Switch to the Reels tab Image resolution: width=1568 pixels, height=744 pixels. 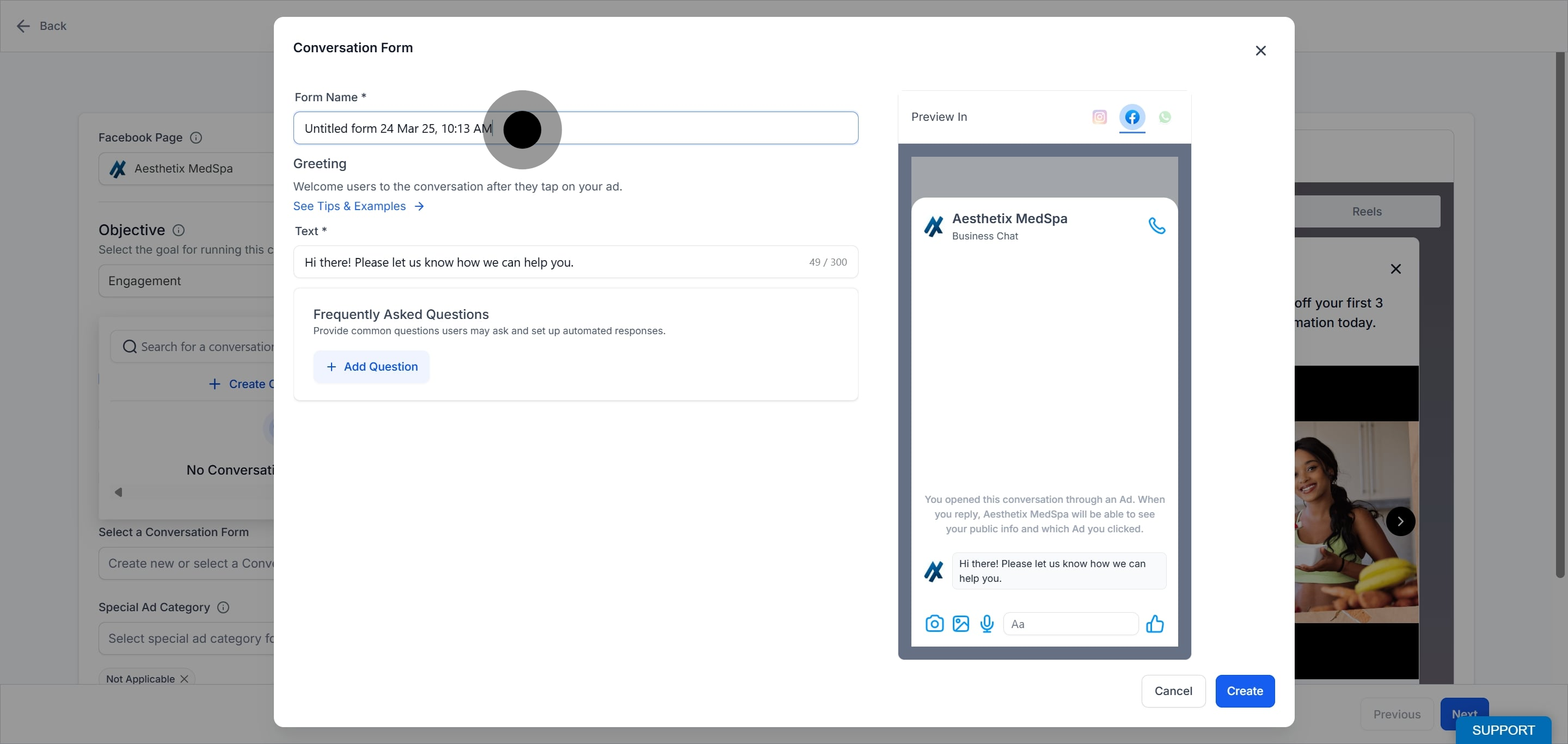[1367, 211]
